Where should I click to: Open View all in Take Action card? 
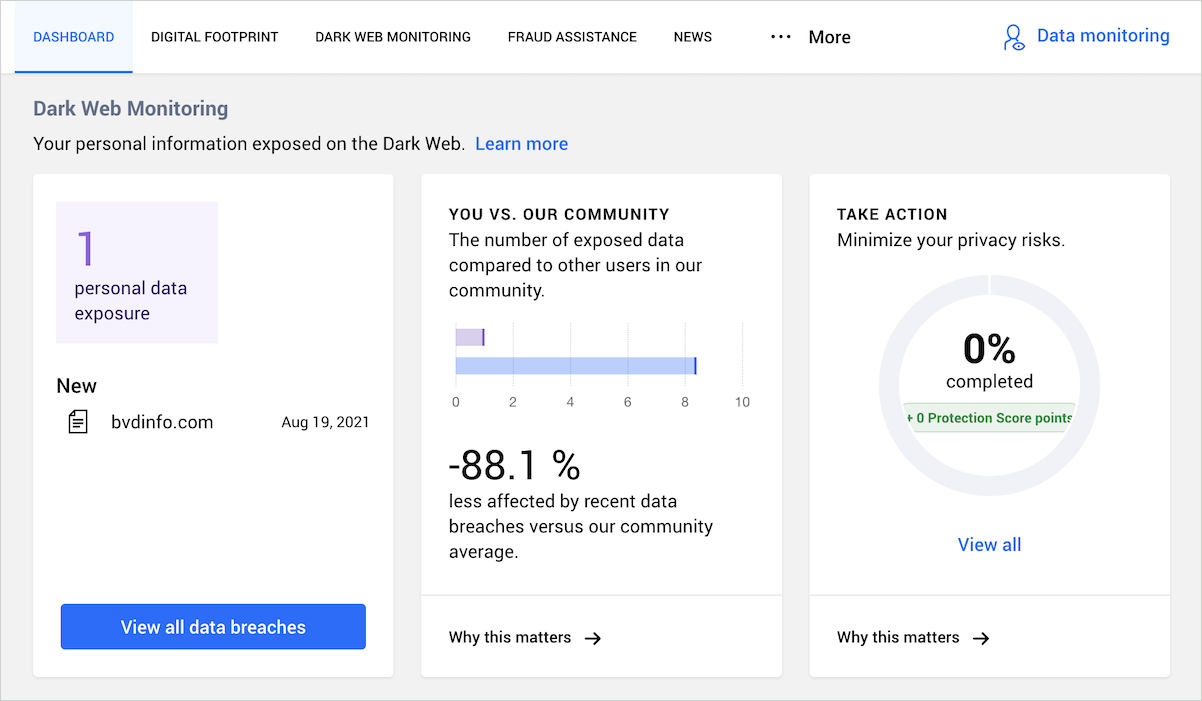pos(989,545)
